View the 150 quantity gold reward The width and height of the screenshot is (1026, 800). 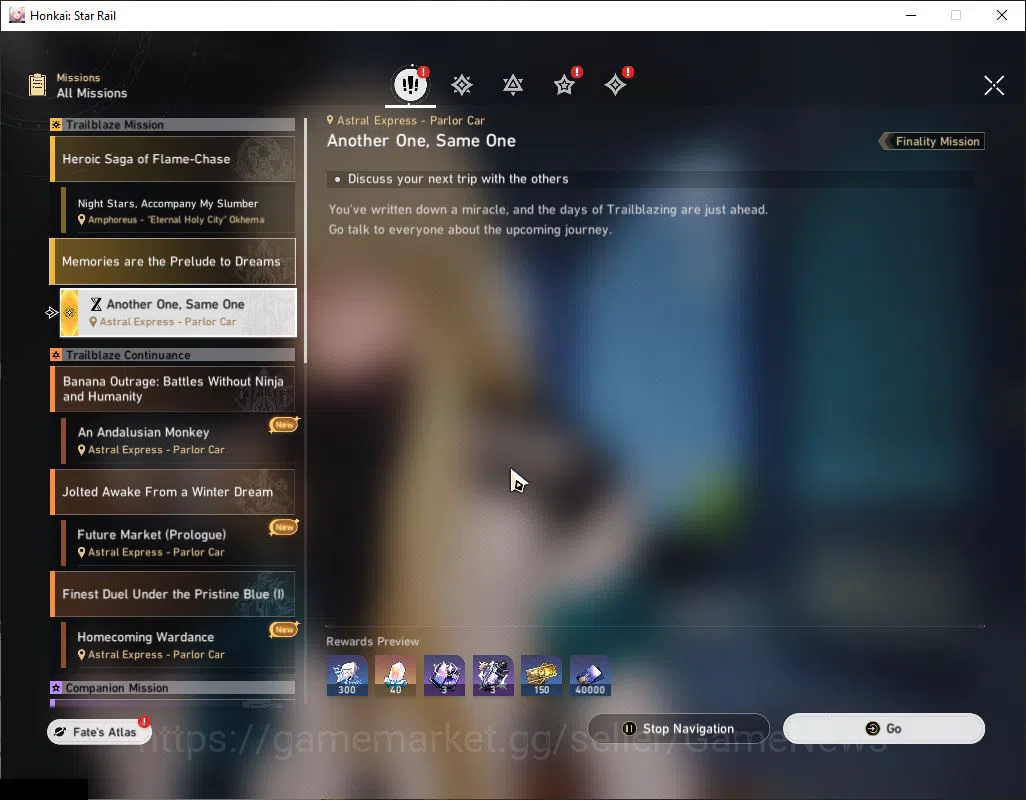click(x=541, y=676)
